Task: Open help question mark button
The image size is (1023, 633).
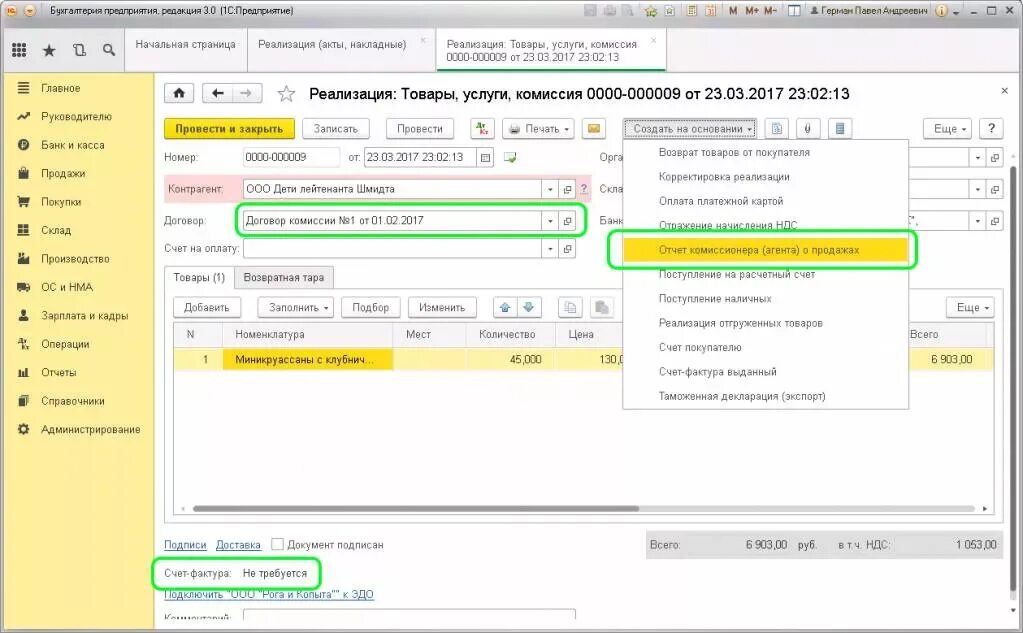Action: [x=991, y=129]
